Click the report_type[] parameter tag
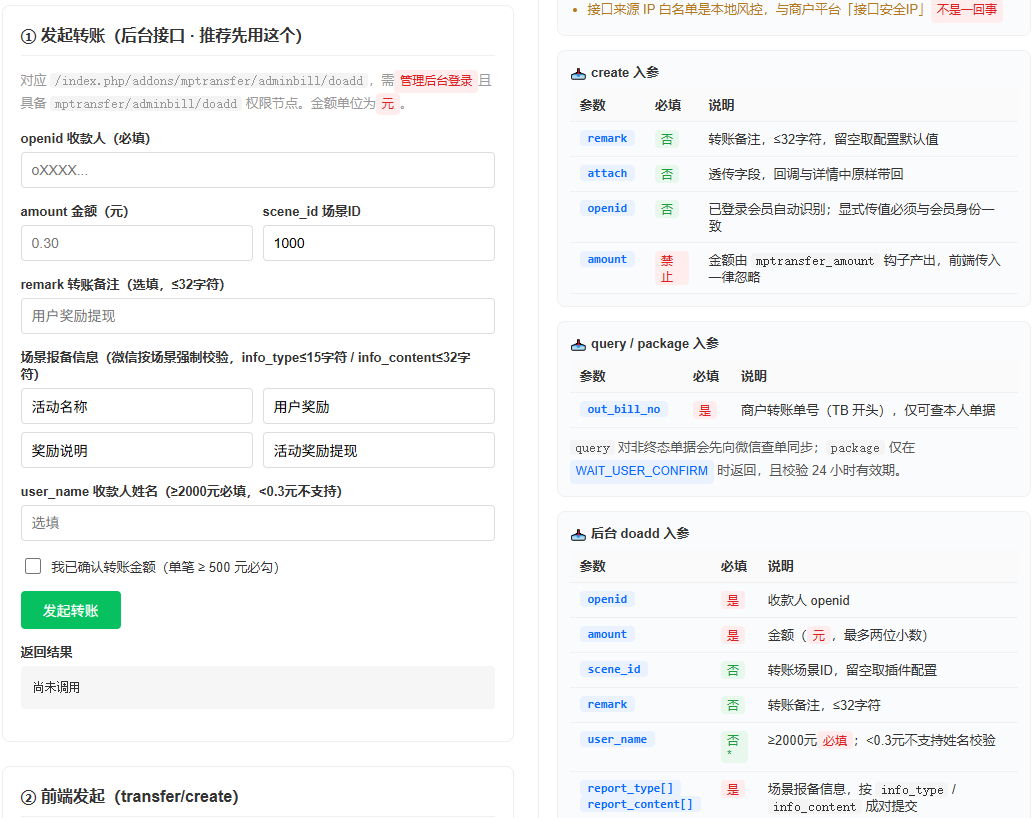The width and height of the screenshot is (1034, 818). coord(630,788)
